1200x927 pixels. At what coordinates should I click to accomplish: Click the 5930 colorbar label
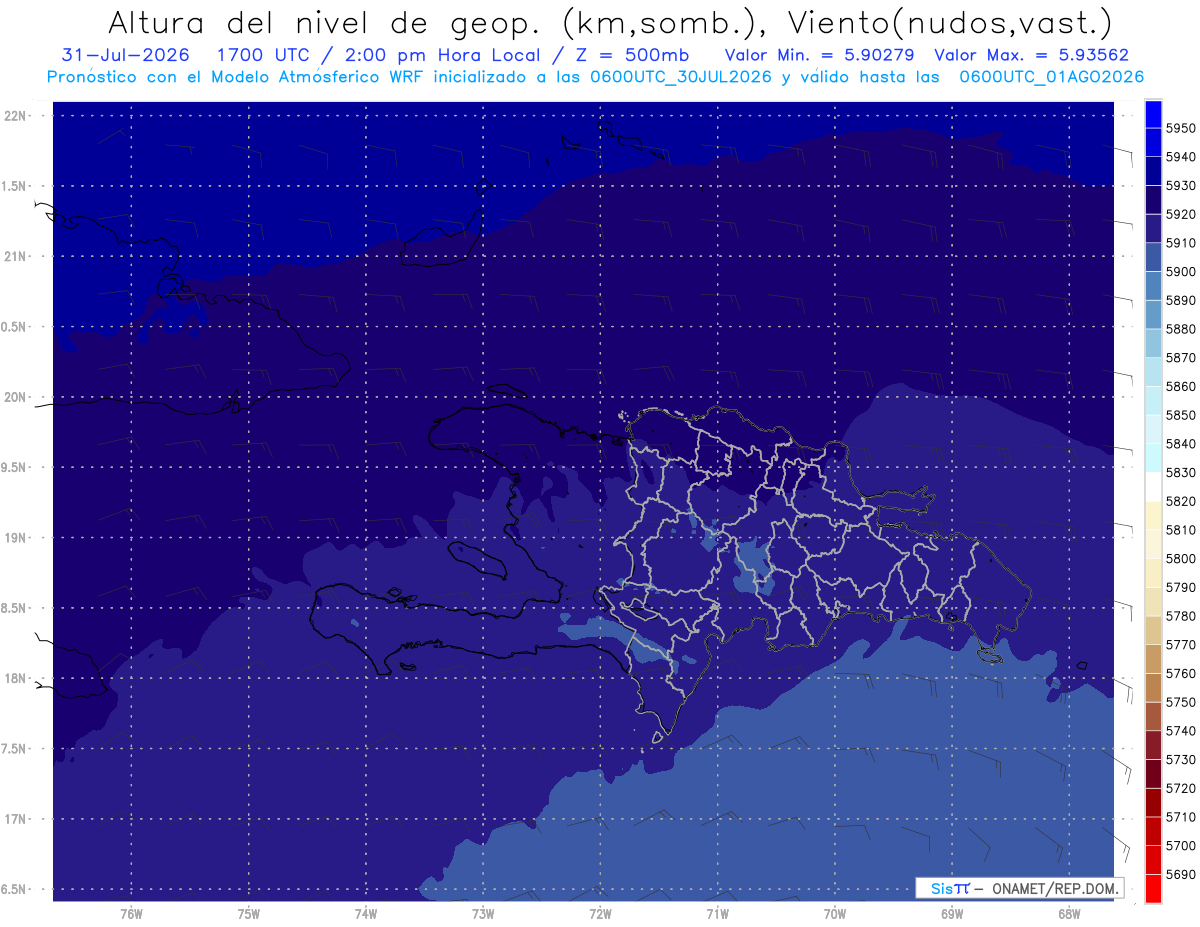click(x=1181, y=185)
